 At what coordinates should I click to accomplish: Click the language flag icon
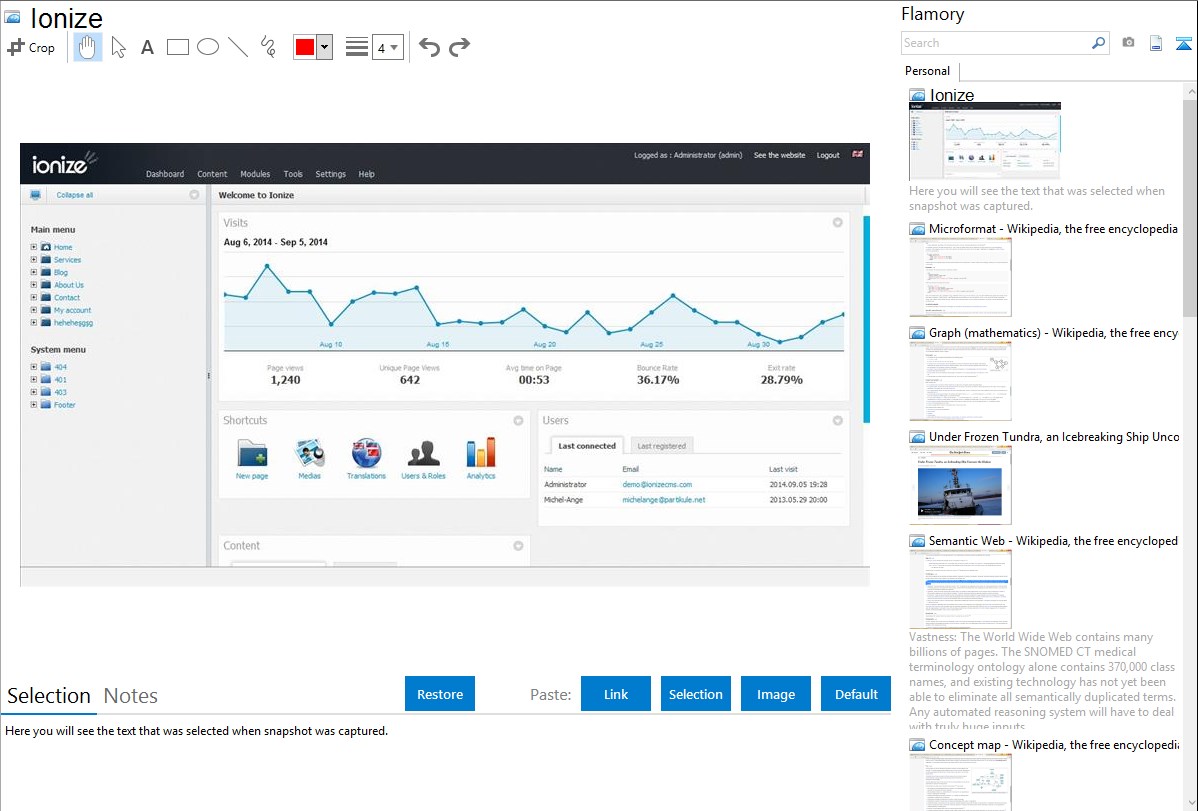click(858, 154)
